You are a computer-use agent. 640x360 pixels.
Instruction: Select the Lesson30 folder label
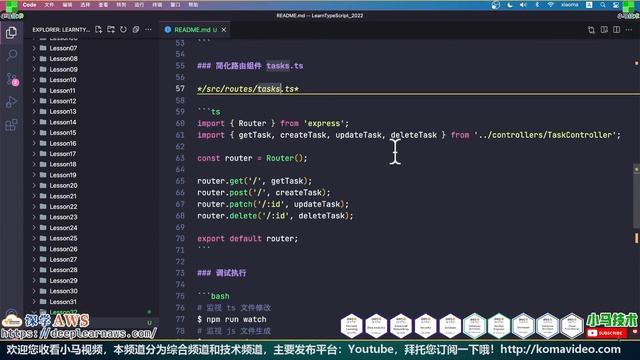point(63,291)
